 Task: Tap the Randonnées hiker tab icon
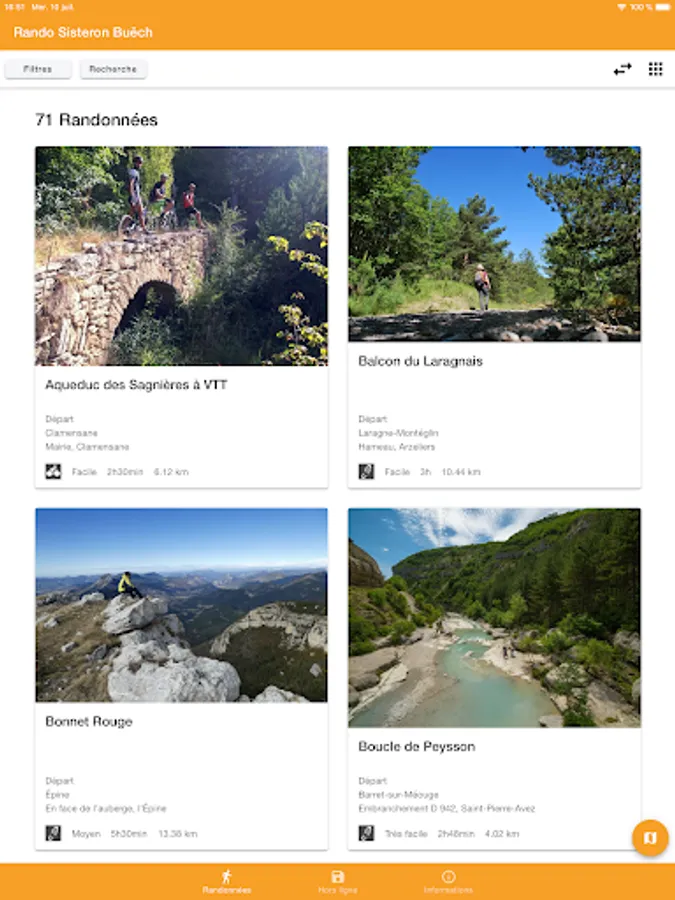[x=226, y=876]
